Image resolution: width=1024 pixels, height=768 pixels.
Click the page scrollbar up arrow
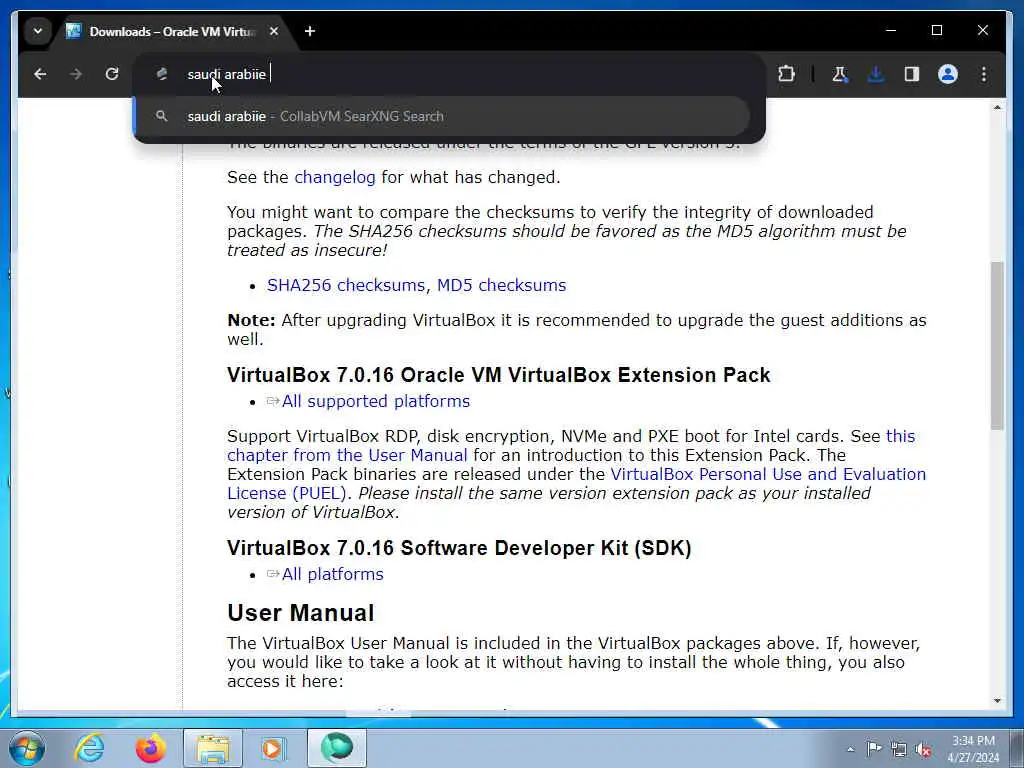pyautogui.click(x=997, y=107)
